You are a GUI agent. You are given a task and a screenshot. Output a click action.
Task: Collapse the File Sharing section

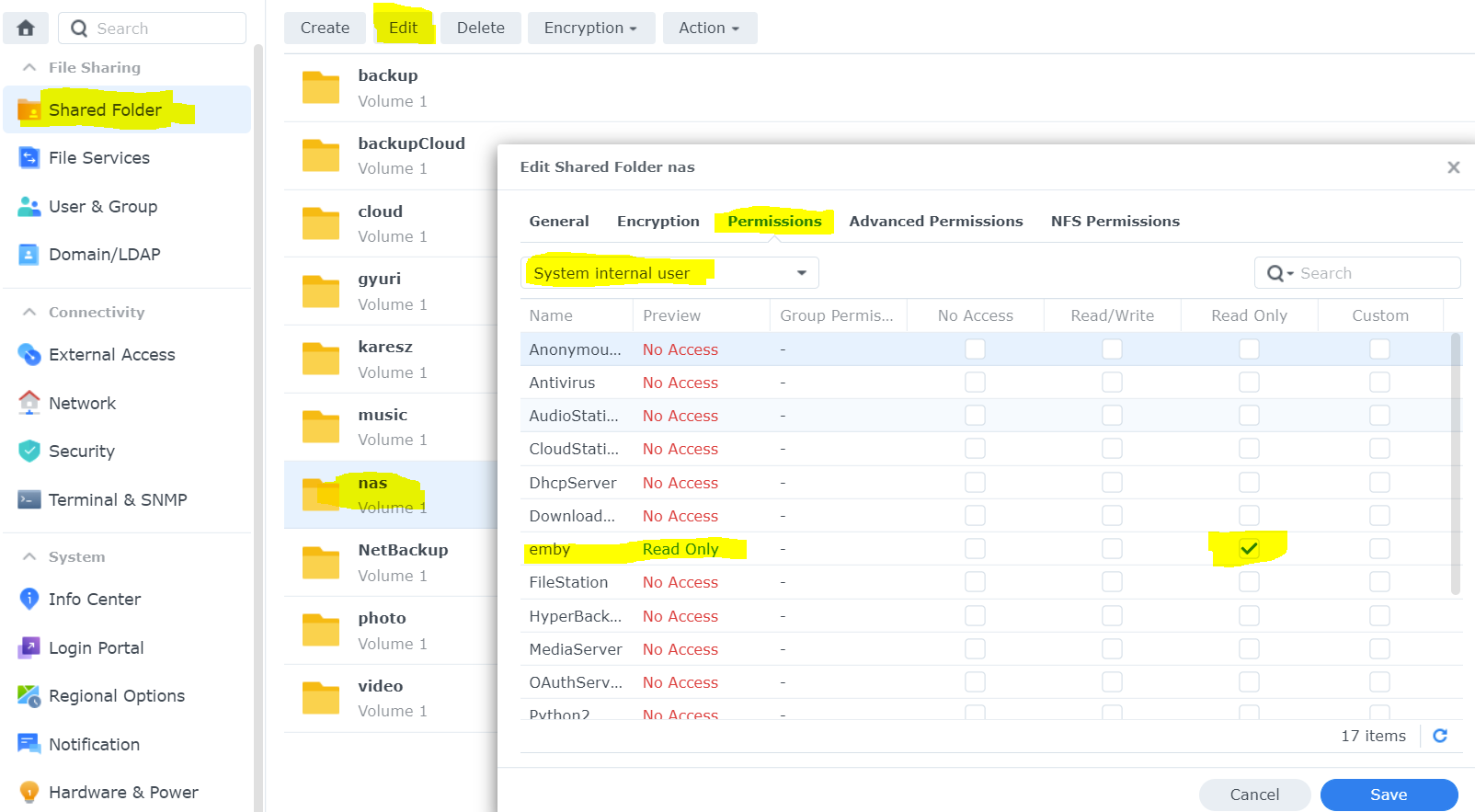[29, 67]
